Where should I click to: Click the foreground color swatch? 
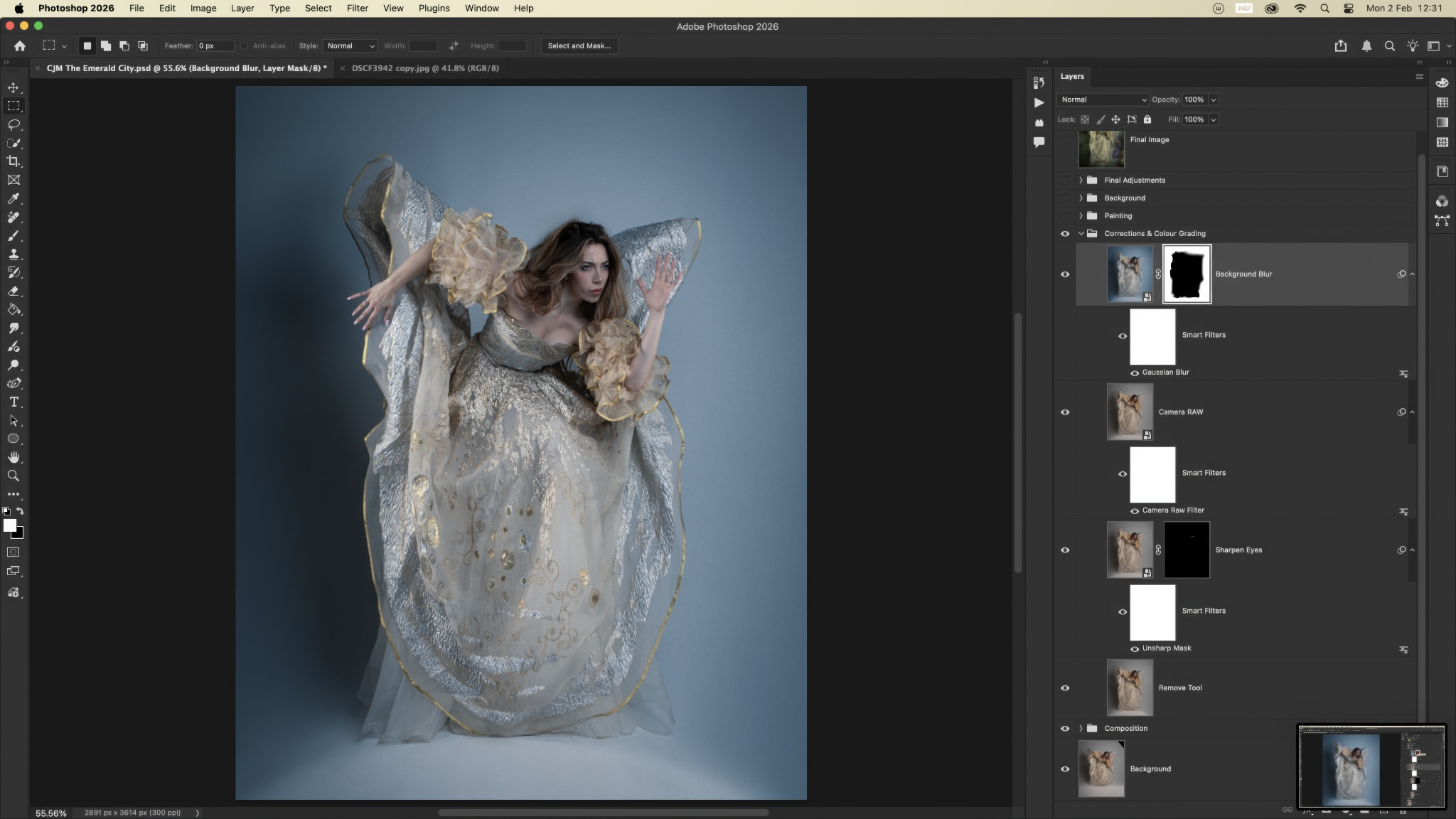[9, 525]
